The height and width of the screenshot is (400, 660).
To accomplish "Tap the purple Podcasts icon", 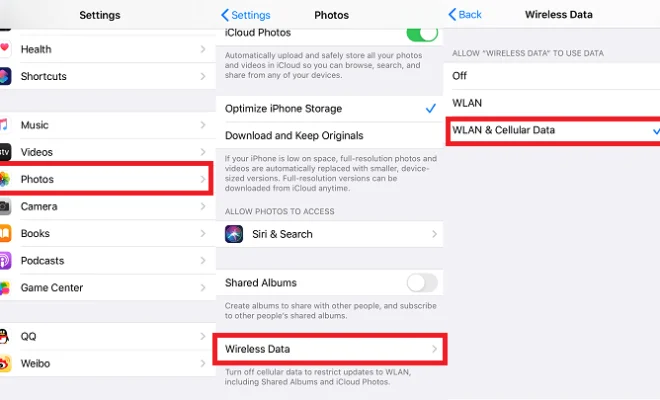I will click(5, 261).
